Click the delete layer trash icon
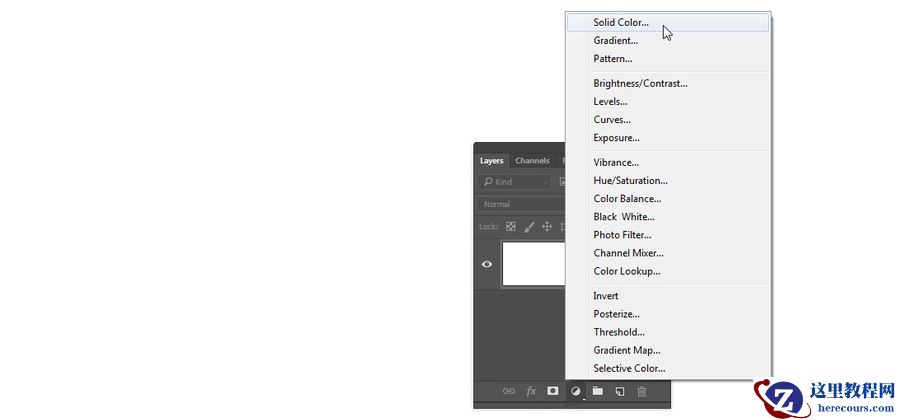Screen dimensions: 900x420 [x=642, y=391]
